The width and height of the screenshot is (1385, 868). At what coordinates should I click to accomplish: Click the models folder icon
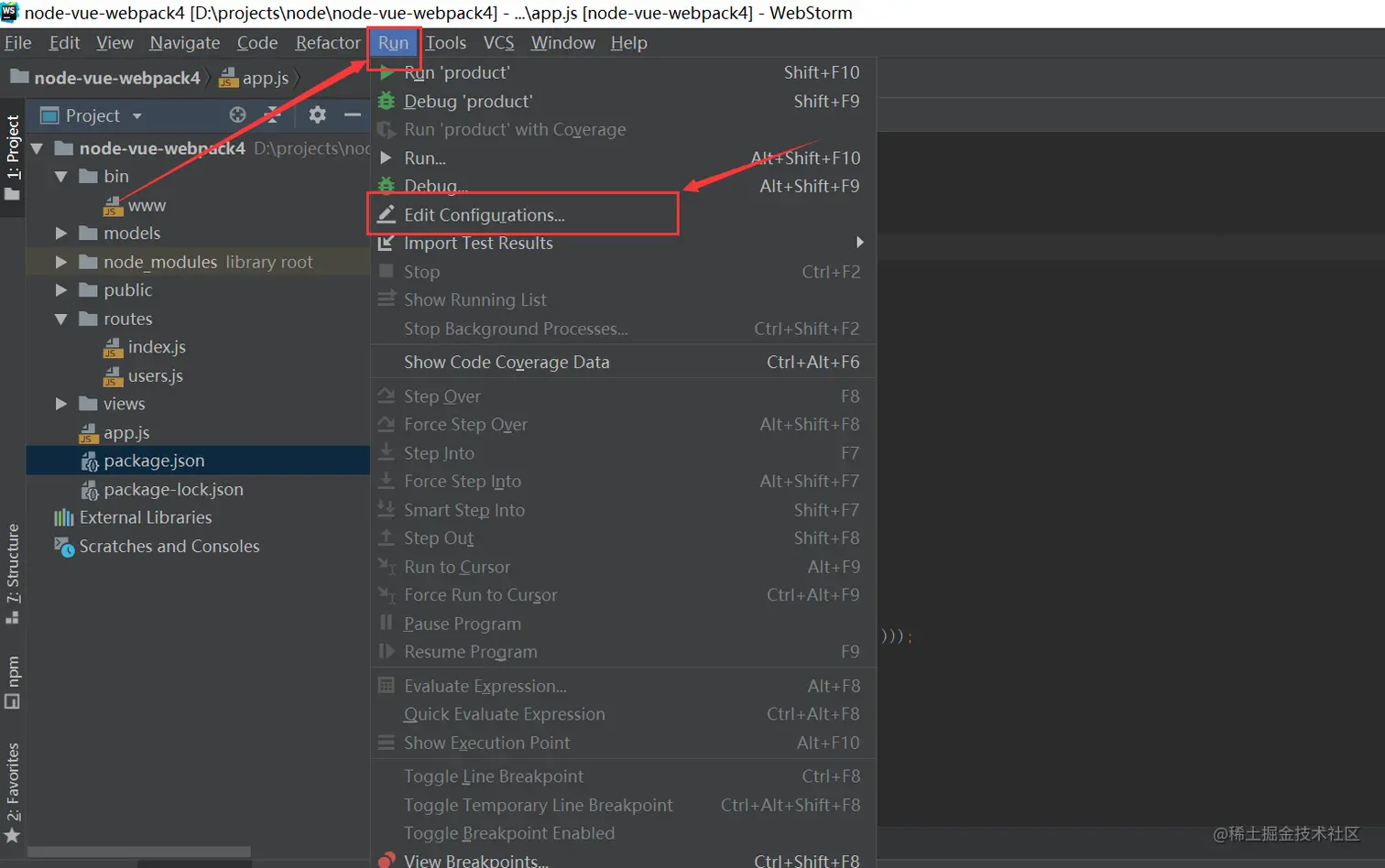[x=88, y=233]
